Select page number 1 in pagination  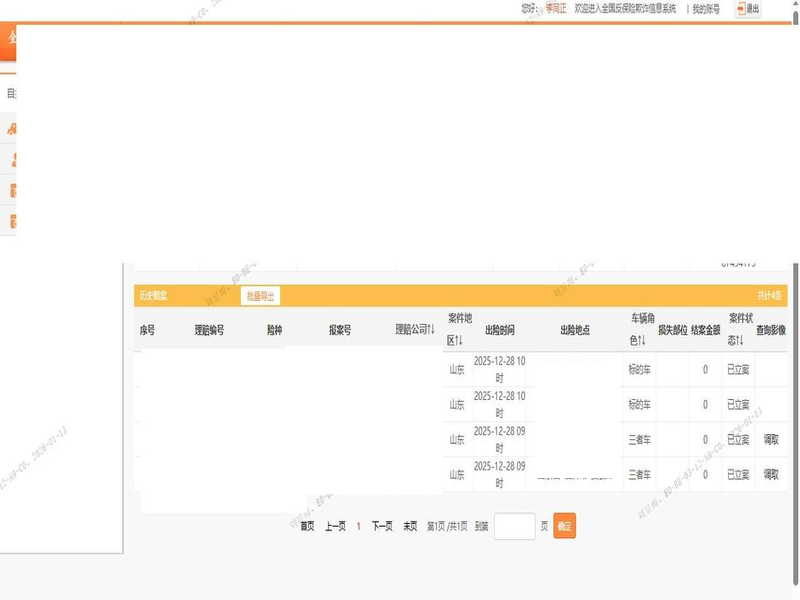pyautogui.click(x=359, y=526)
